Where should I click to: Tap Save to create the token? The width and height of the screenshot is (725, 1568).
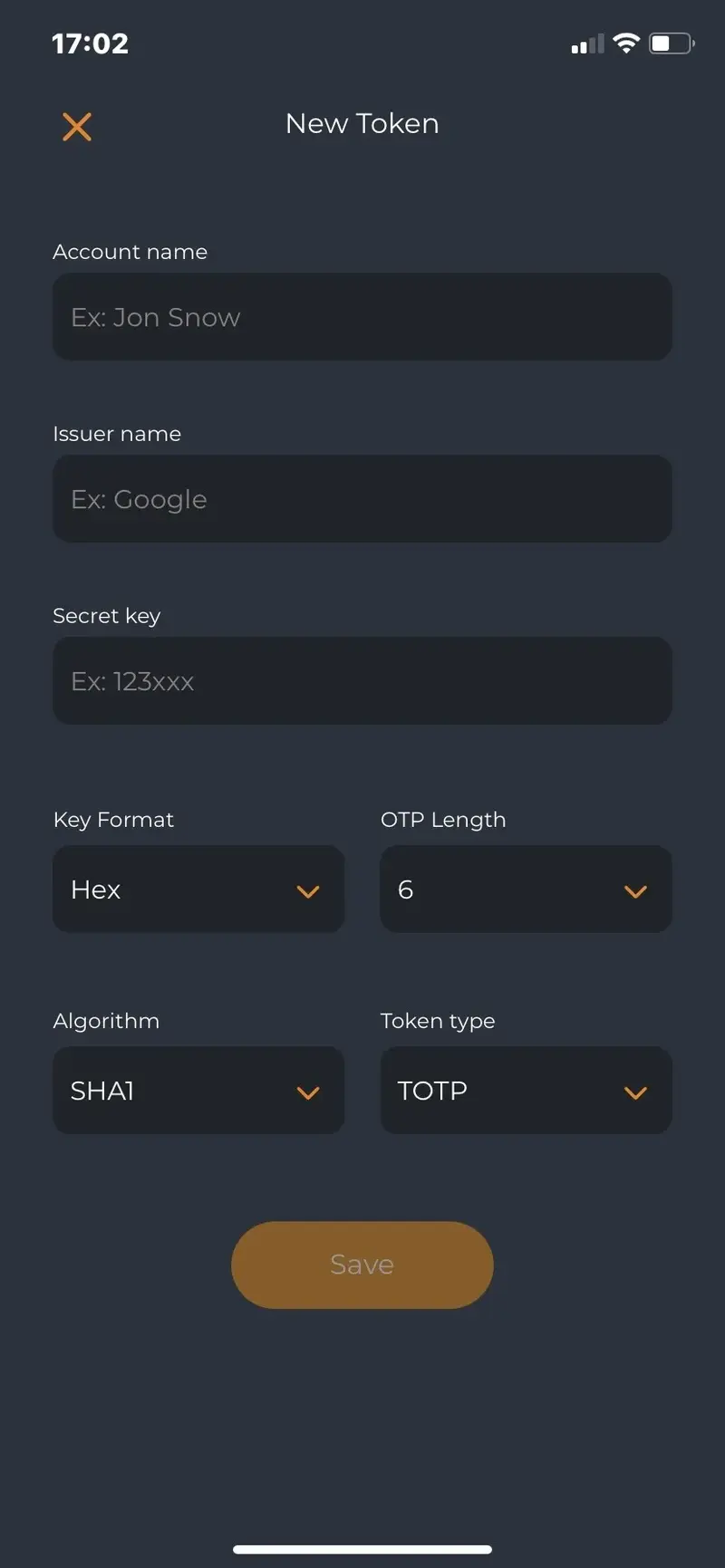[x=362, y=1265]
